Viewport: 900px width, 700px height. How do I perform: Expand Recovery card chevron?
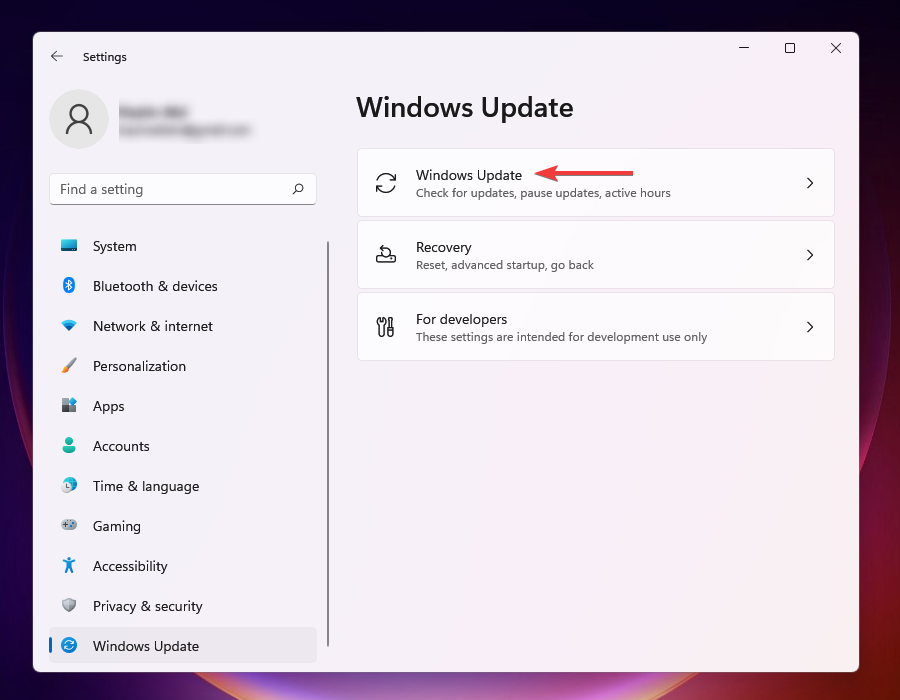(810, 255)
